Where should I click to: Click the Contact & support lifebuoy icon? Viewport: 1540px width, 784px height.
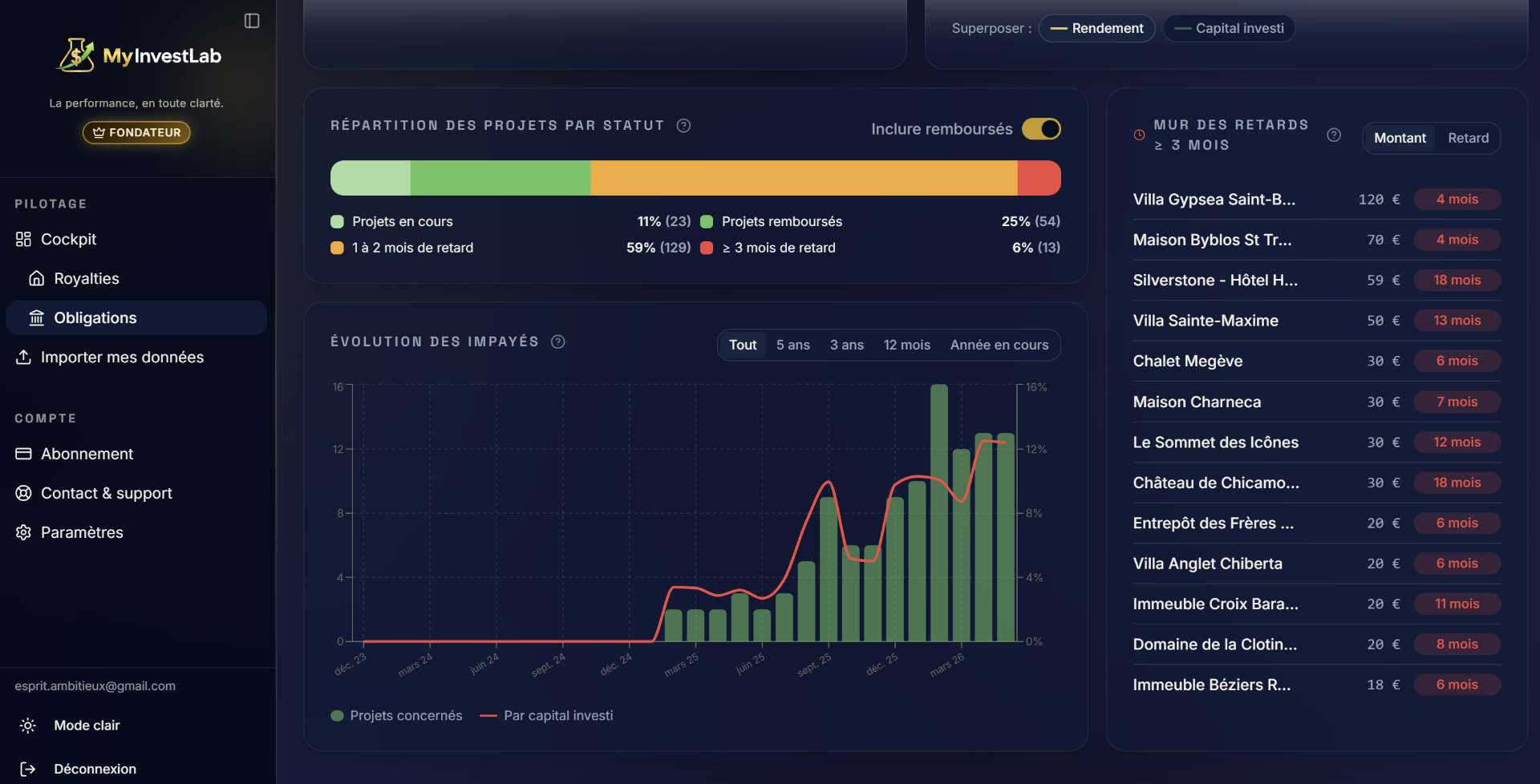(x=23, y=493)
